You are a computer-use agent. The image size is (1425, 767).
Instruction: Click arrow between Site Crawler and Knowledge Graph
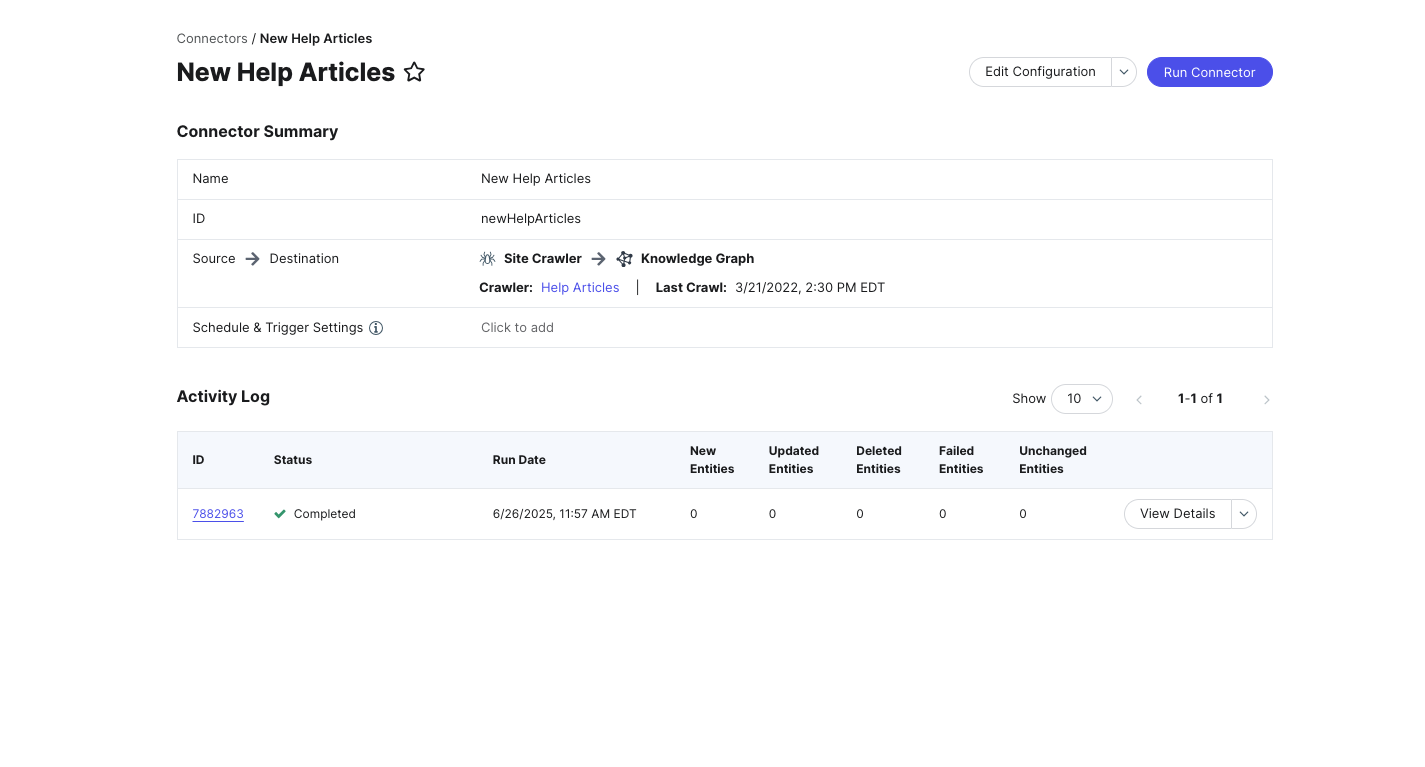pyautogui.click(x=598, y=259)
